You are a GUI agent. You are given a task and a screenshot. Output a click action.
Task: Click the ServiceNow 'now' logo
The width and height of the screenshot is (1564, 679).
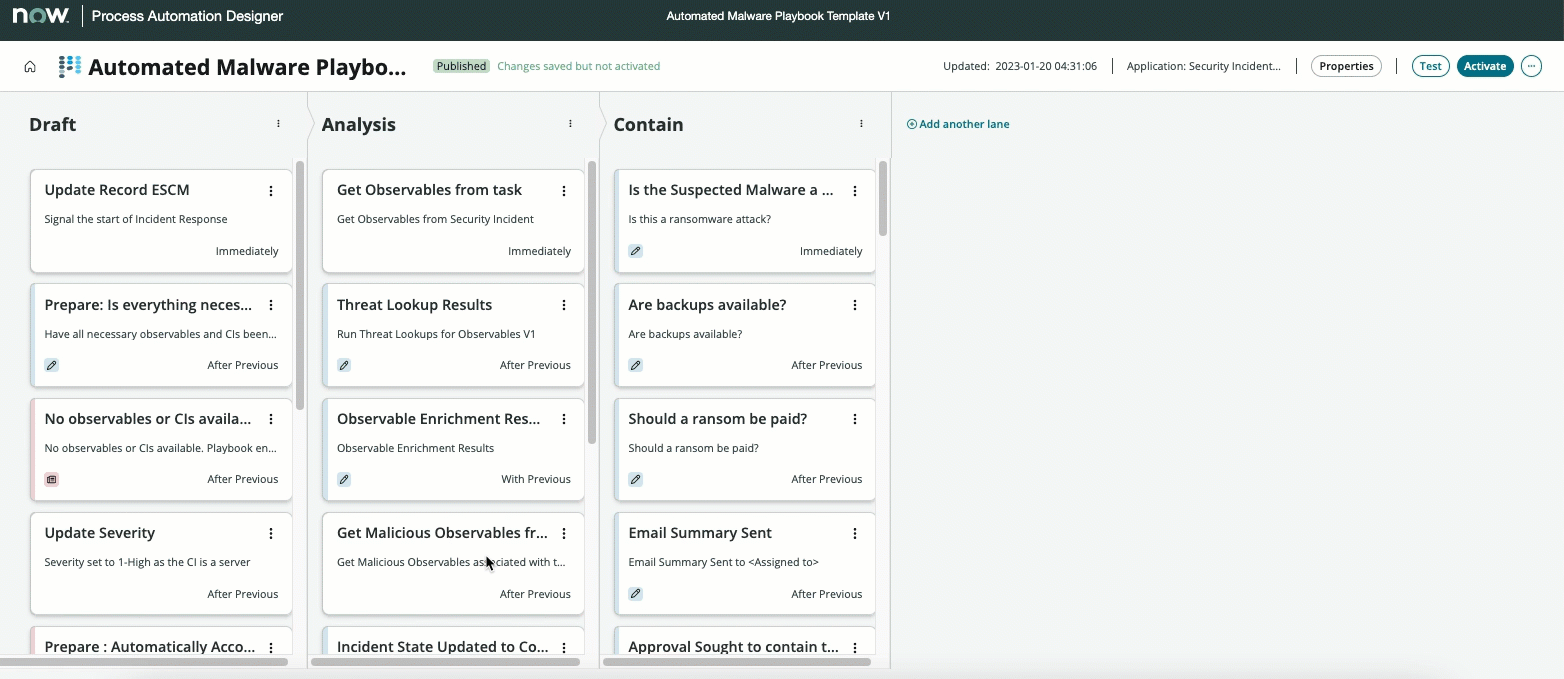[41, 16]
